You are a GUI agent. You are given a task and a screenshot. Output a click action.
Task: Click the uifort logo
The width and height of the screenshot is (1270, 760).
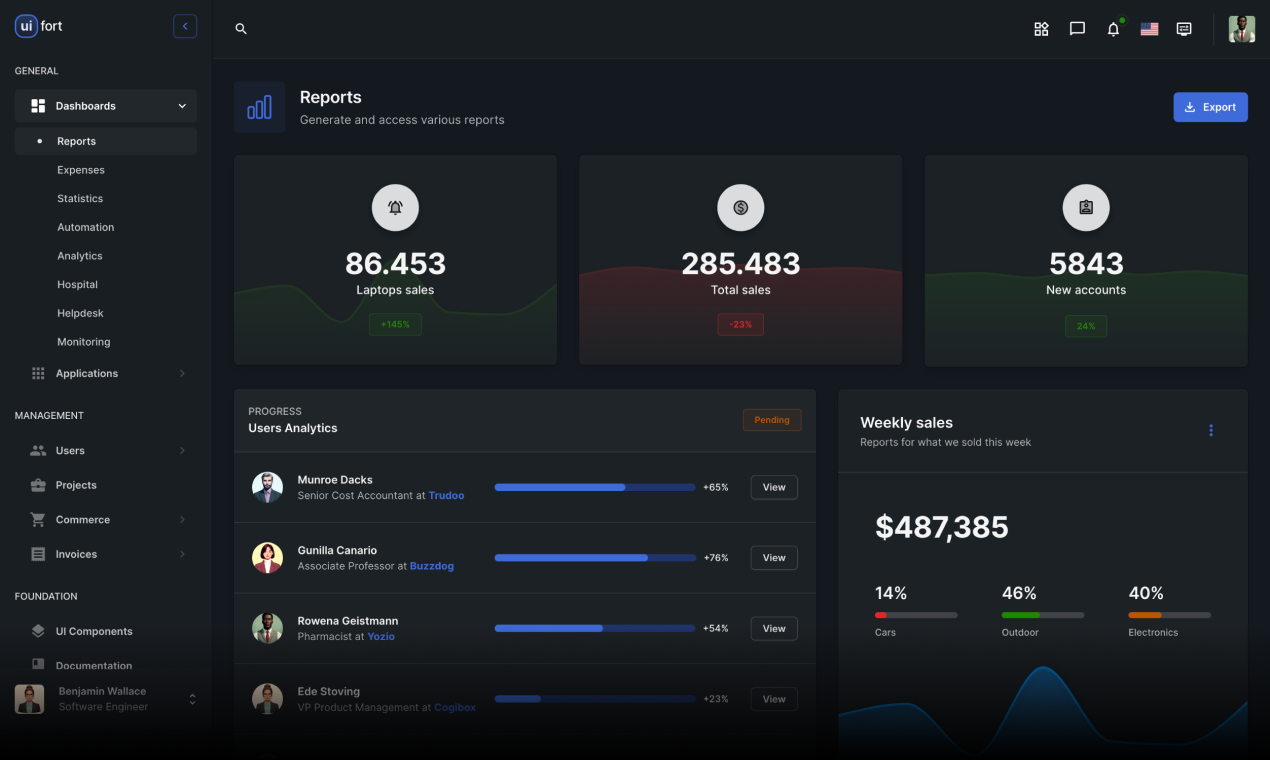(39, 26)
